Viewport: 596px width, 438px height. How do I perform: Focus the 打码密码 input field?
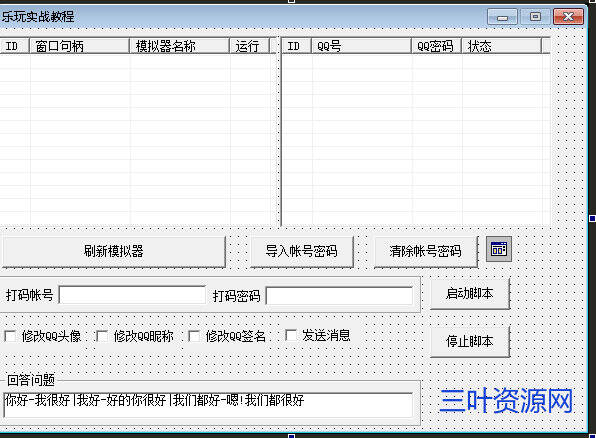coord(339,296)
